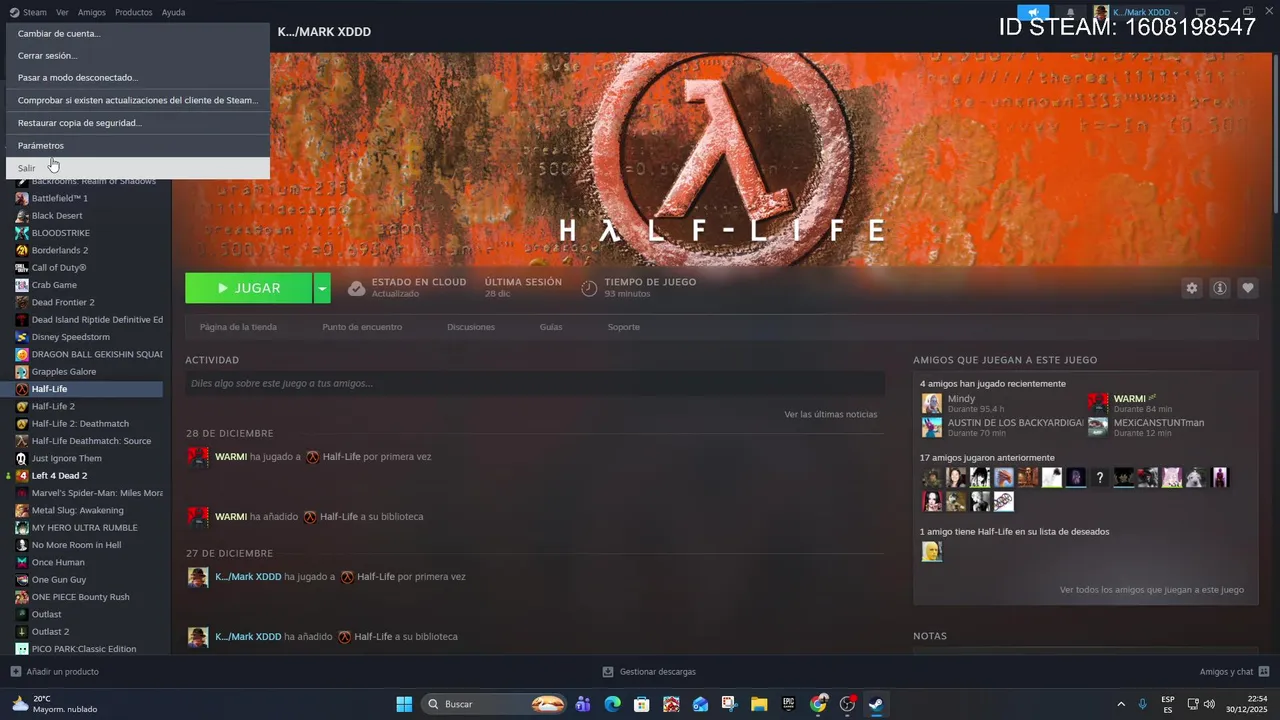The image size is (1280, 720).
Task: Click the Once Human game icon
Action: point(22,562)
